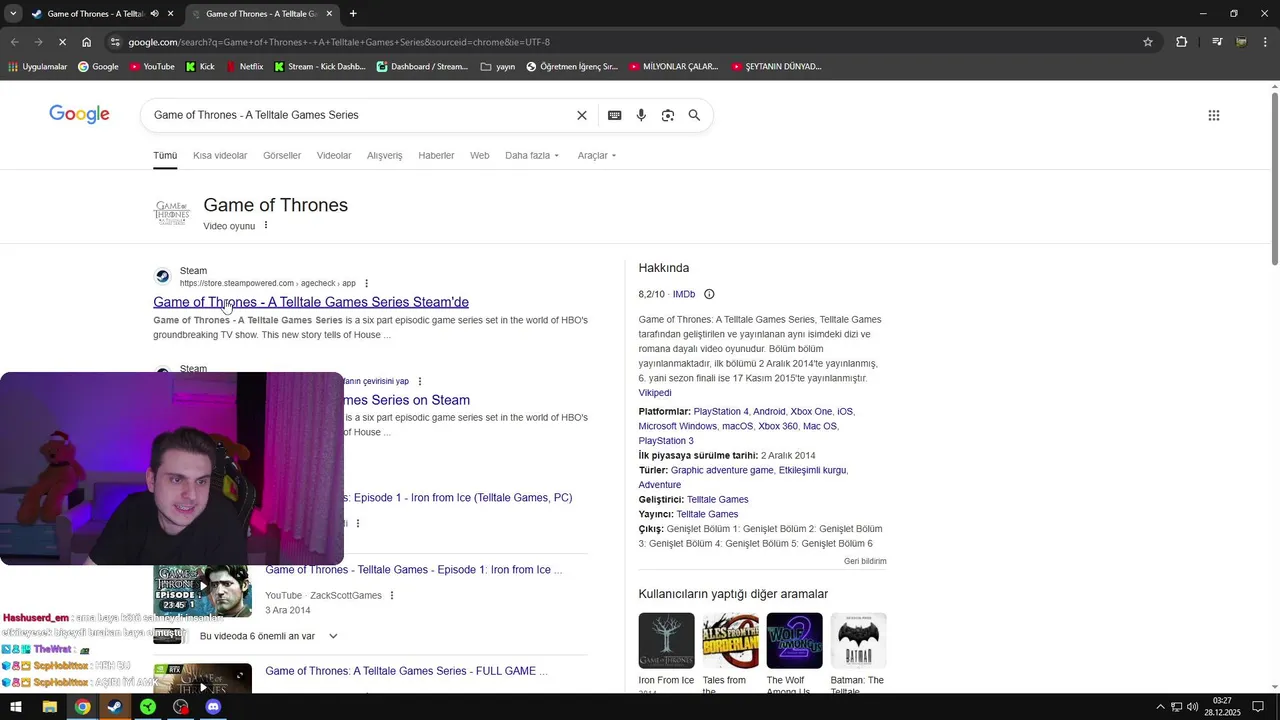
Task: Click the magnifier search button
Action: coord(694,115)
